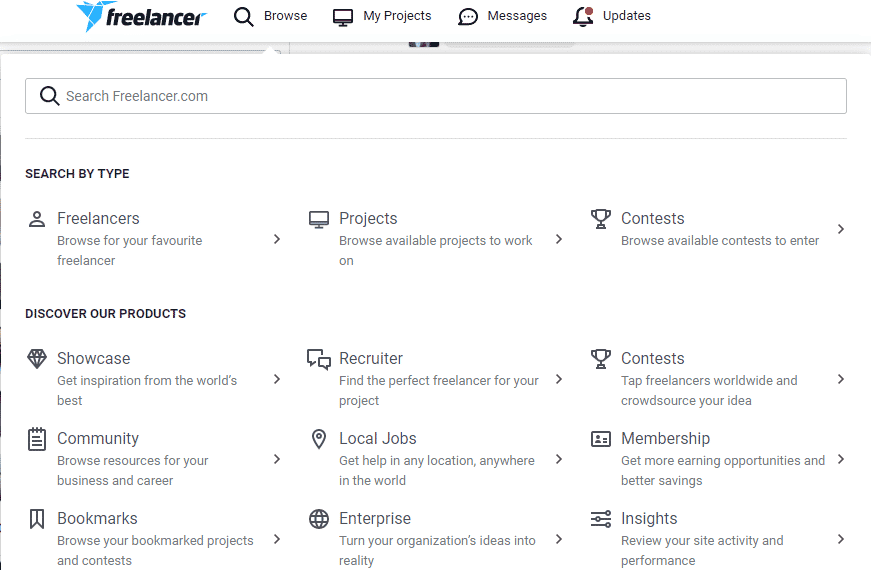Image resolution: width=871 pixels, height=570 pixels.
Task: Click 'Review your site activity' text
Action: coord(702,551)
